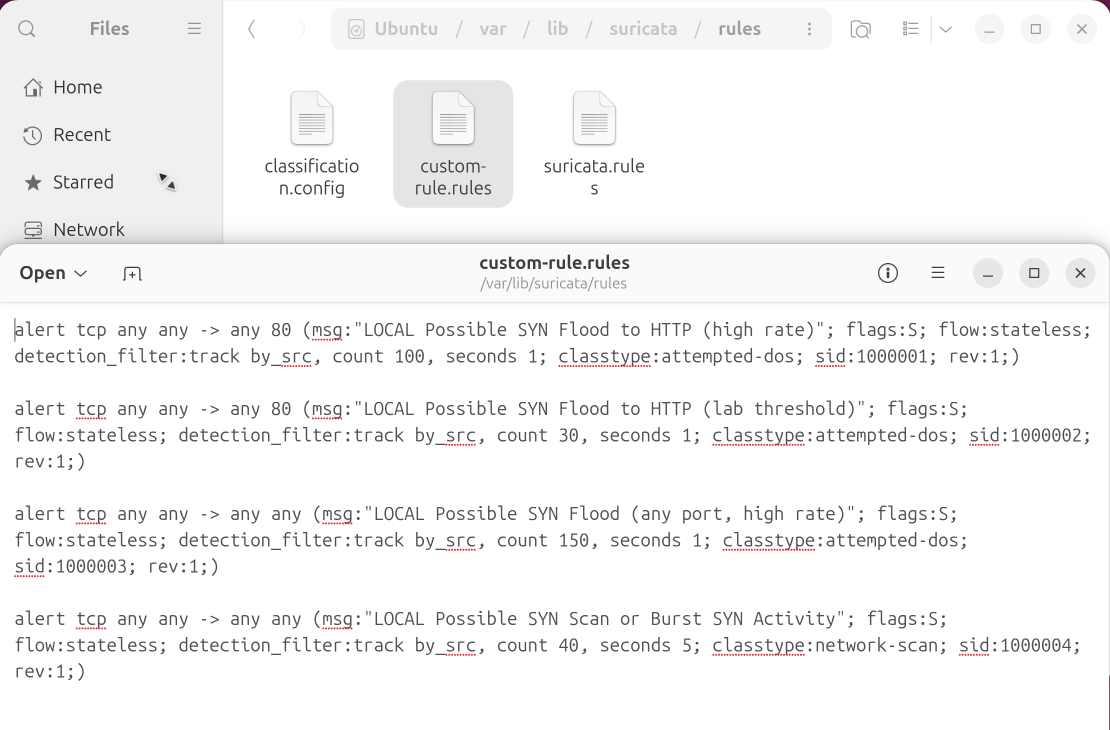Screen dimensions: 1110x730
Task: Navigate to the suricata path segment
Action: coord(643,29)
